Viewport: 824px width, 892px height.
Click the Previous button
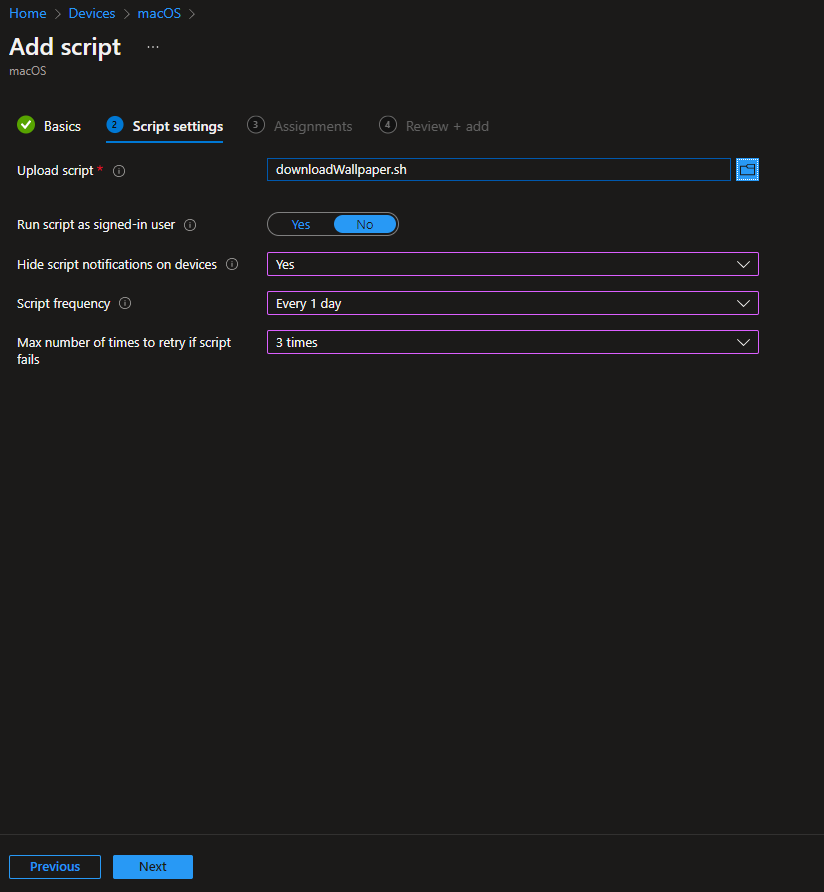tap(55, 866)
